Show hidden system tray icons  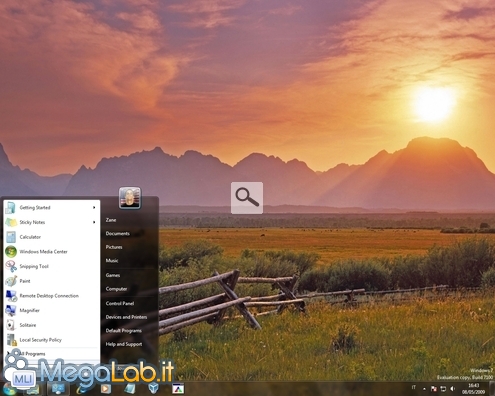(x=424, y=389)
